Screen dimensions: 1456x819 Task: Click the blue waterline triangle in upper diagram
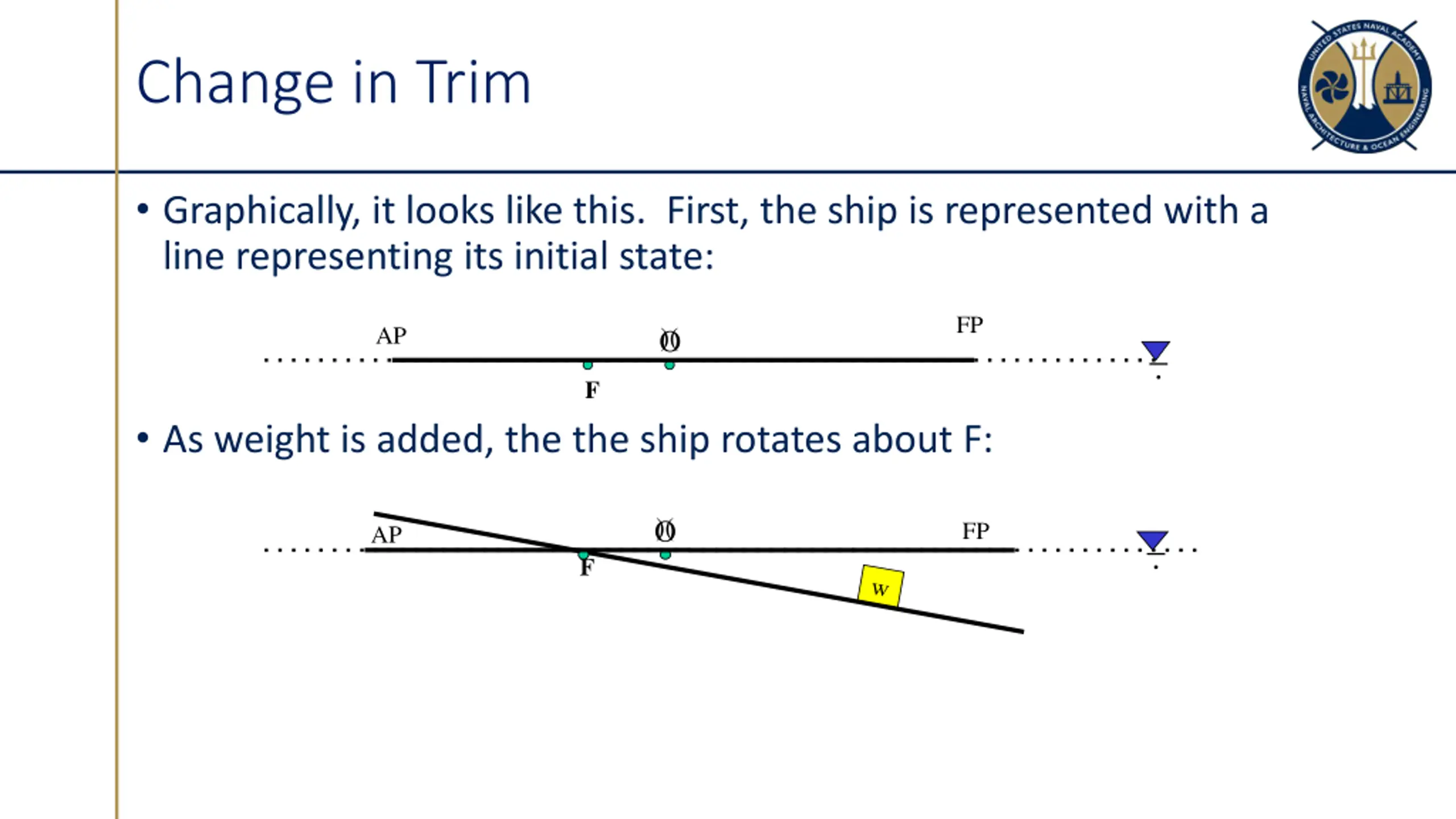click(1155, 350)
